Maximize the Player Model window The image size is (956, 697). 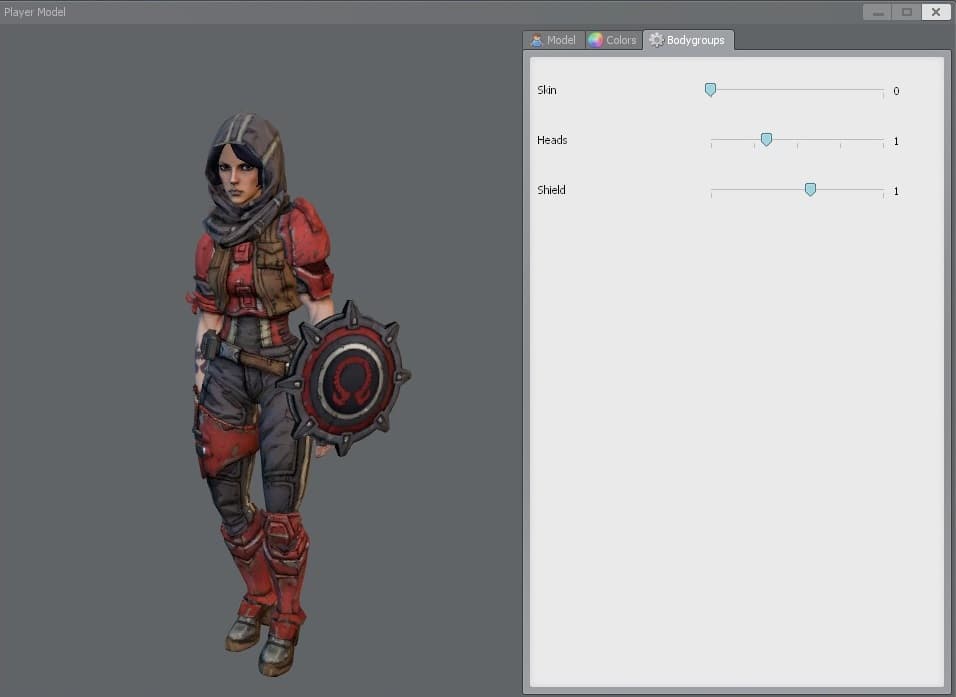pyautogui.click(x=907, y=12)
